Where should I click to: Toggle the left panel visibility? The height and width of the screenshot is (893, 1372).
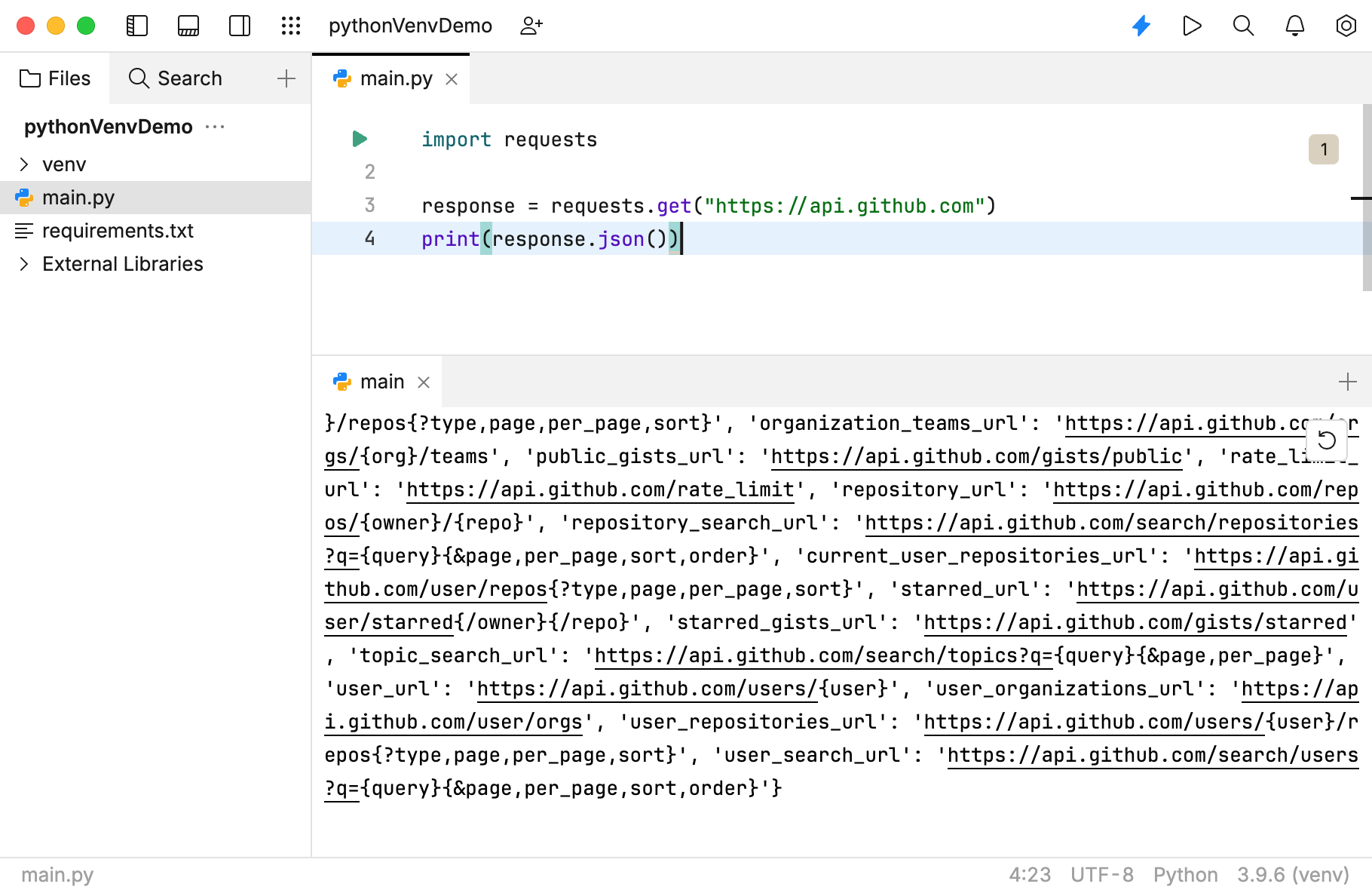pos(137,25)
